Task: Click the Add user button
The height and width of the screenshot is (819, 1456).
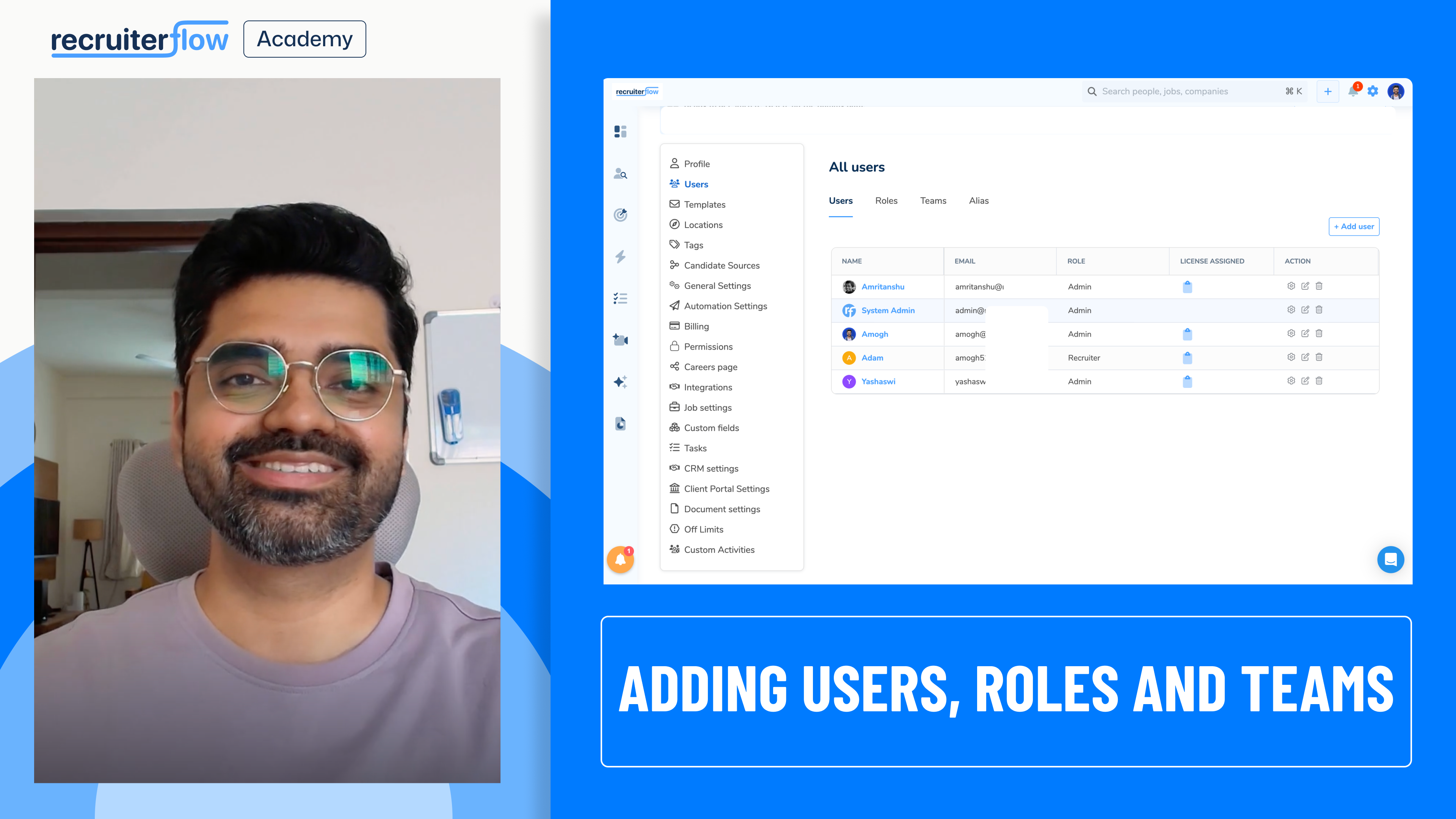Action: pyautogui.click(x=1354, y=227)
